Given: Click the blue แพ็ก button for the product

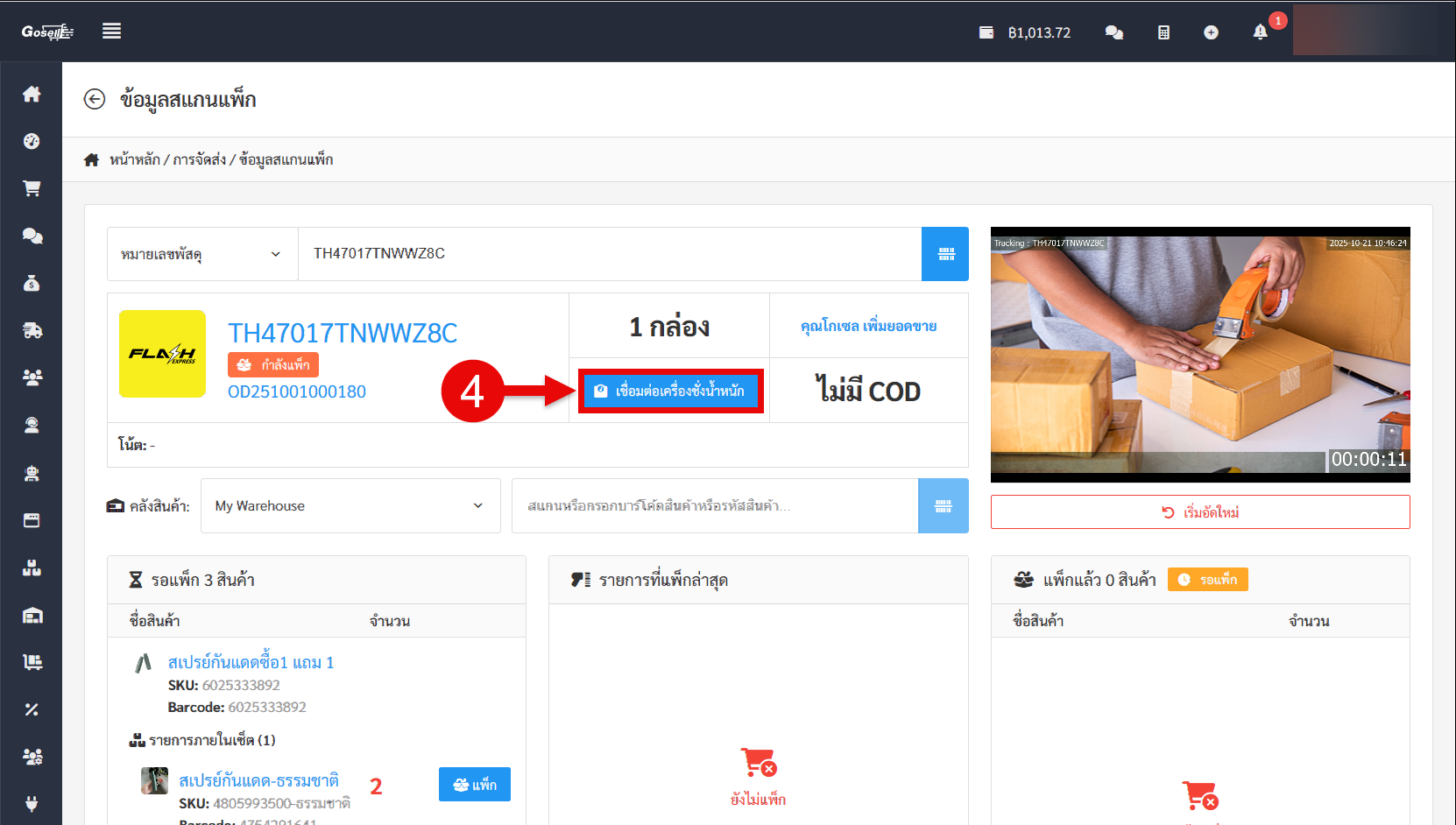Looking at the screenshot, I should tap(474, 785).
